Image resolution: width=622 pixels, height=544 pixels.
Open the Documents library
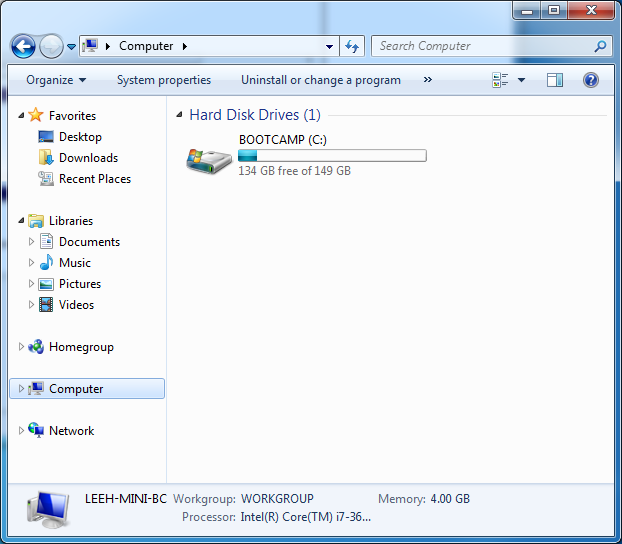pyautogui.click(x=90, y=242)
